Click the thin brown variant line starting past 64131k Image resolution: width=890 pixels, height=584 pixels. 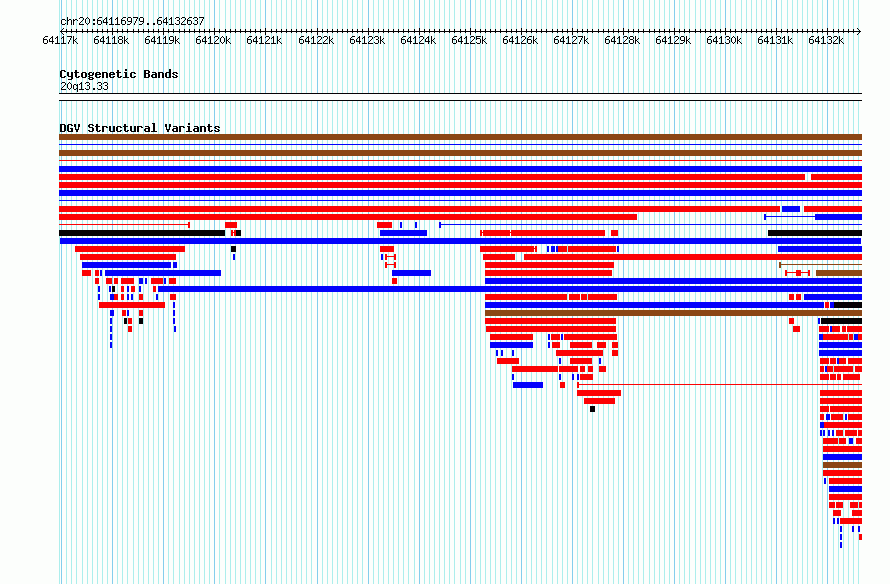pyautogui.click(x=821, y=265)
